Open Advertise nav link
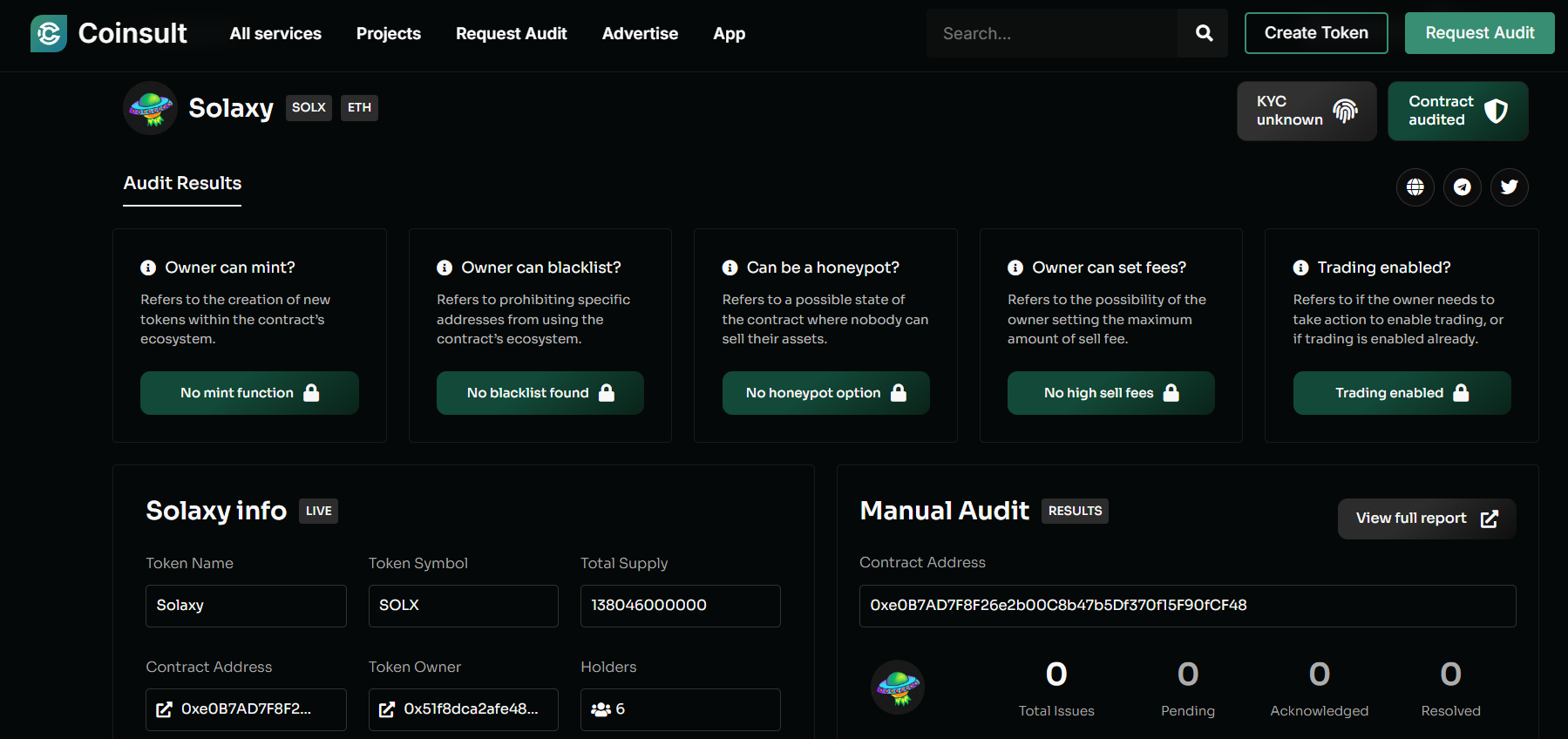The image size is (1568, 739). click(640, 33)
